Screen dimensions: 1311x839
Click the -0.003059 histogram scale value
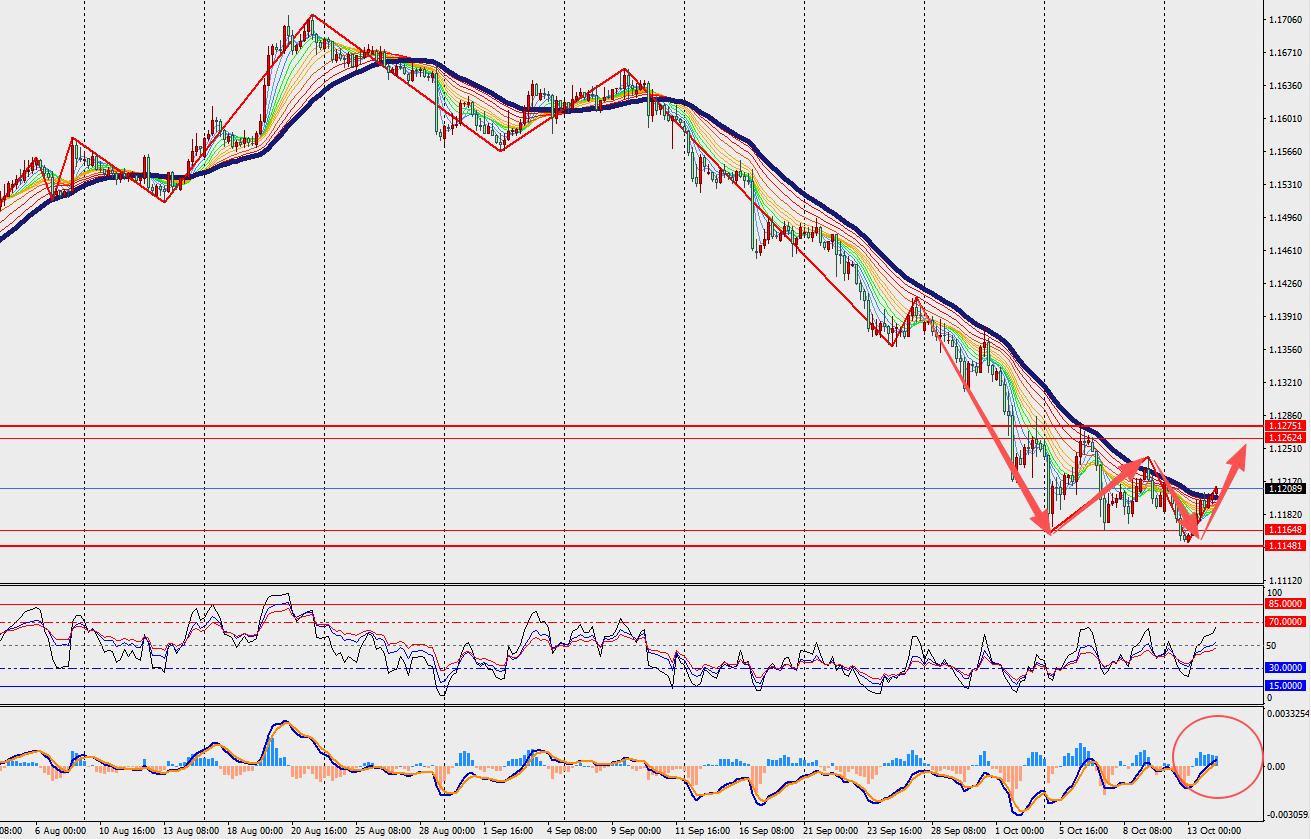1288,816
